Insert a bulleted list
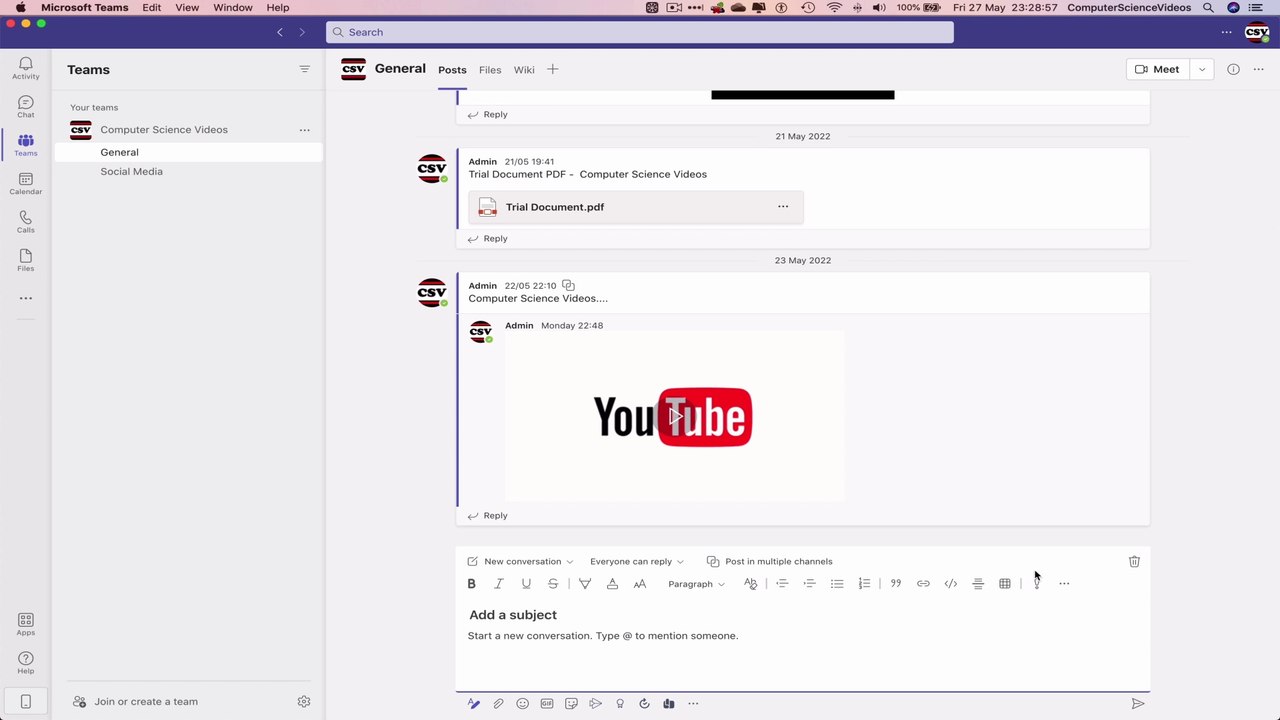The height and width of the screenshot is (720, 1280). (837, 584)
